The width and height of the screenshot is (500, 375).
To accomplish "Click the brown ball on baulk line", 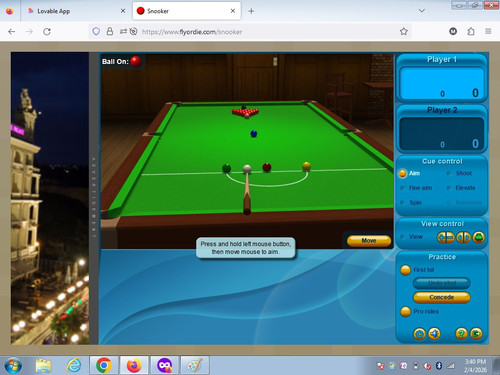I will click(x=267, y=167).
